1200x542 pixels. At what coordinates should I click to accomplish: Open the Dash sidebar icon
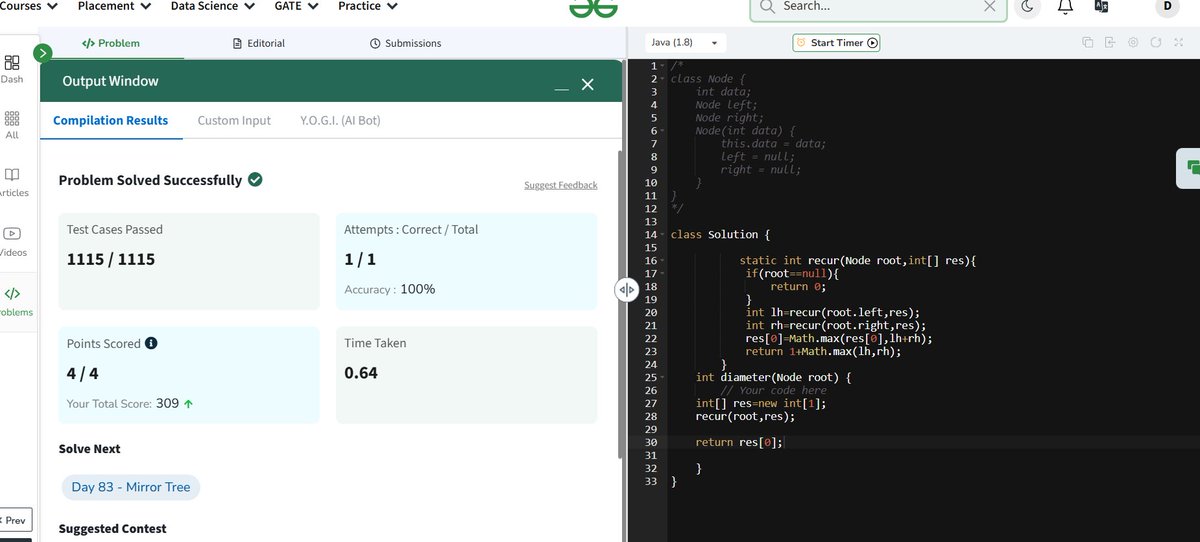tap(12, 68)
